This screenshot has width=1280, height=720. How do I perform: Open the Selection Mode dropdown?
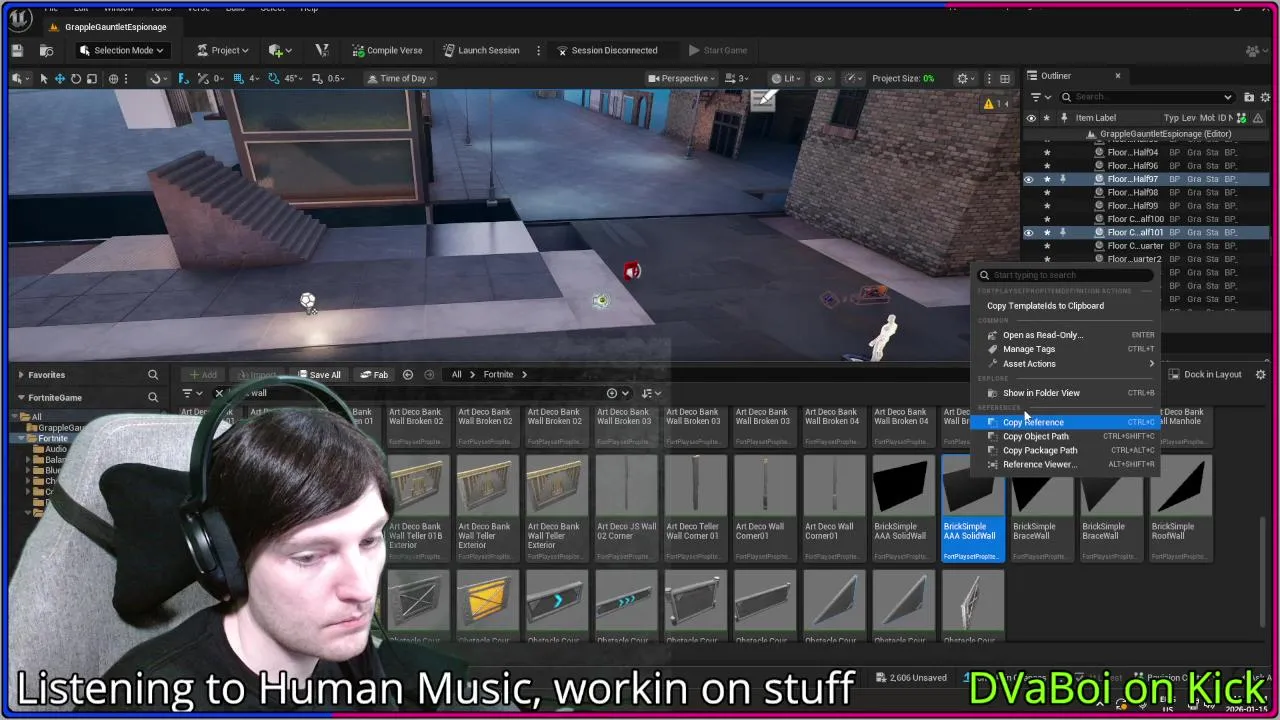tap(122, 50)
